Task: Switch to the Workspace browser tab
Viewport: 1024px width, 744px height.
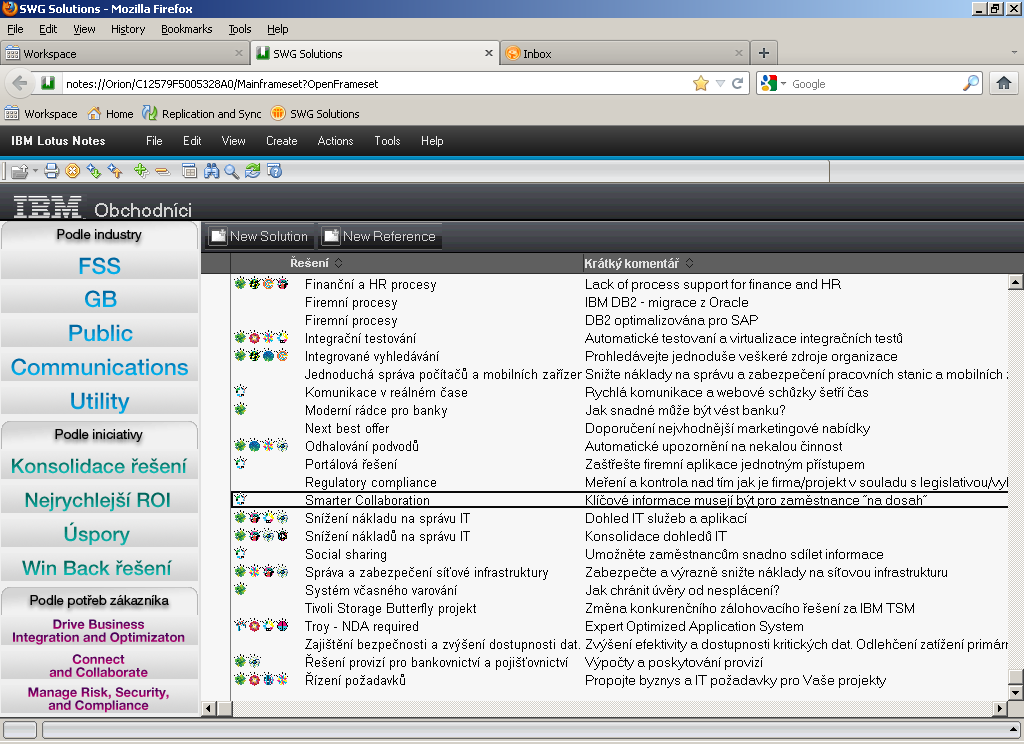Action: 125,54
